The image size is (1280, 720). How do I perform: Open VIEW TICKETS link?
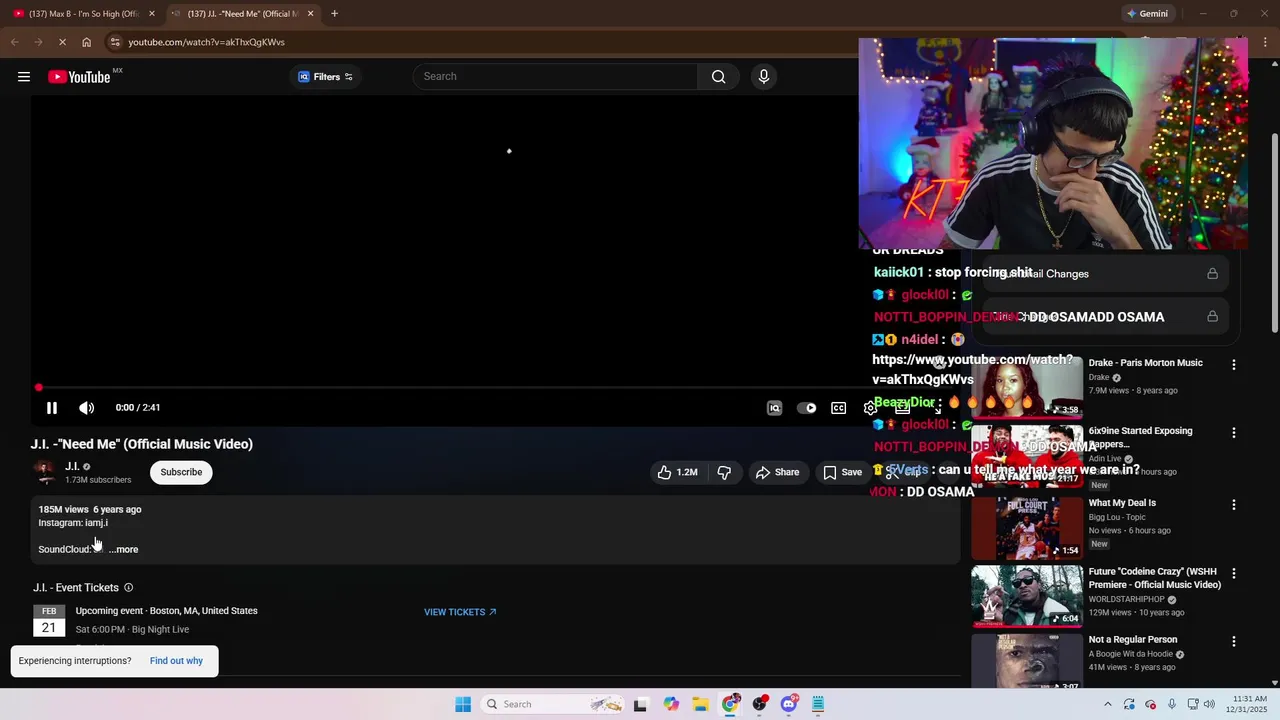click(460, 612)
